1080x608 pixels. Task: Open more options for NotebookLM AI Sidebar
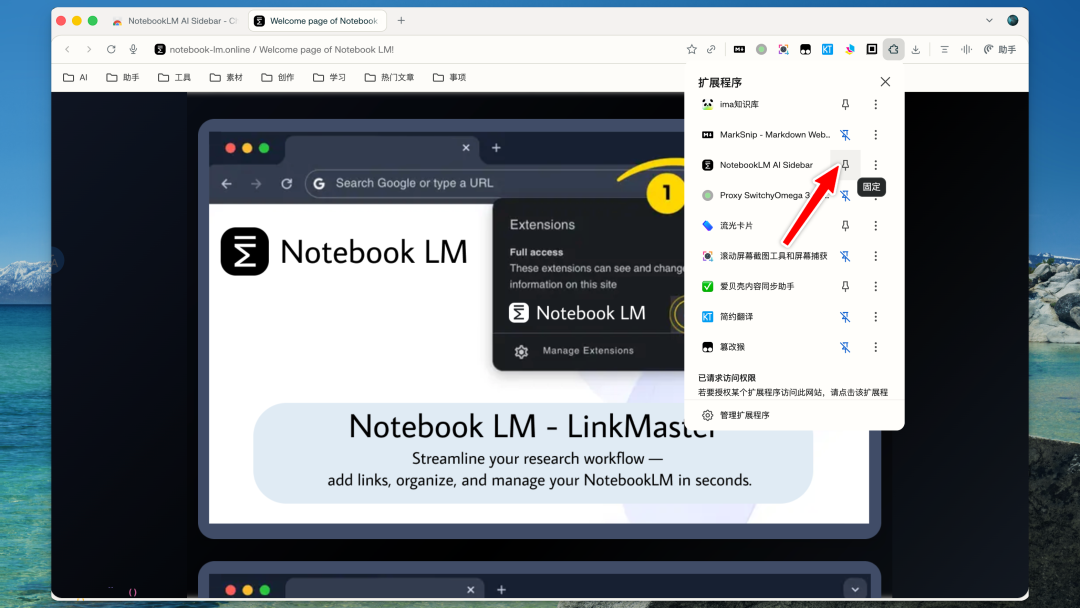click(875, 165)
